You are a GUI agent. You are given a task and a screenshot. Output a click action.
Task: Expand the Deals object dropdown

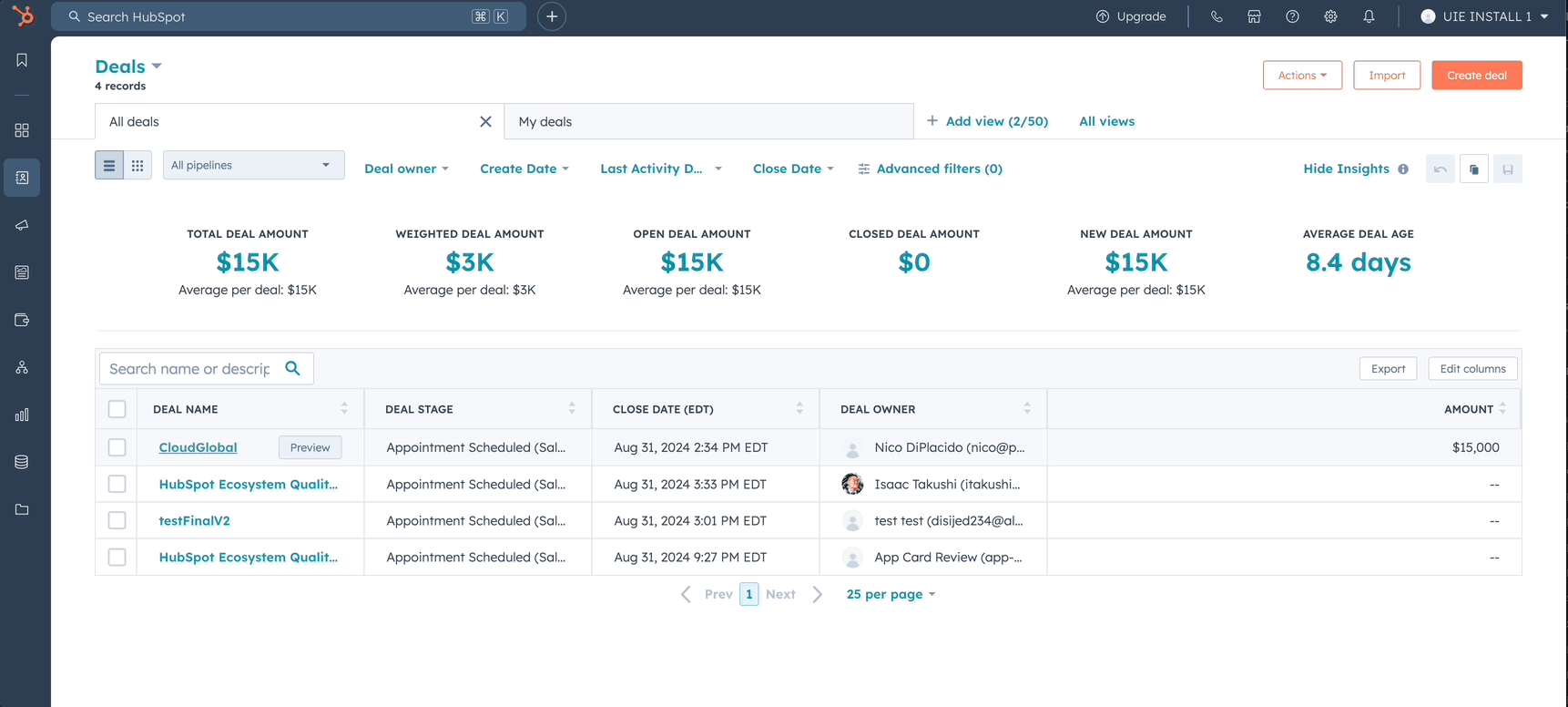click(128, 67)
